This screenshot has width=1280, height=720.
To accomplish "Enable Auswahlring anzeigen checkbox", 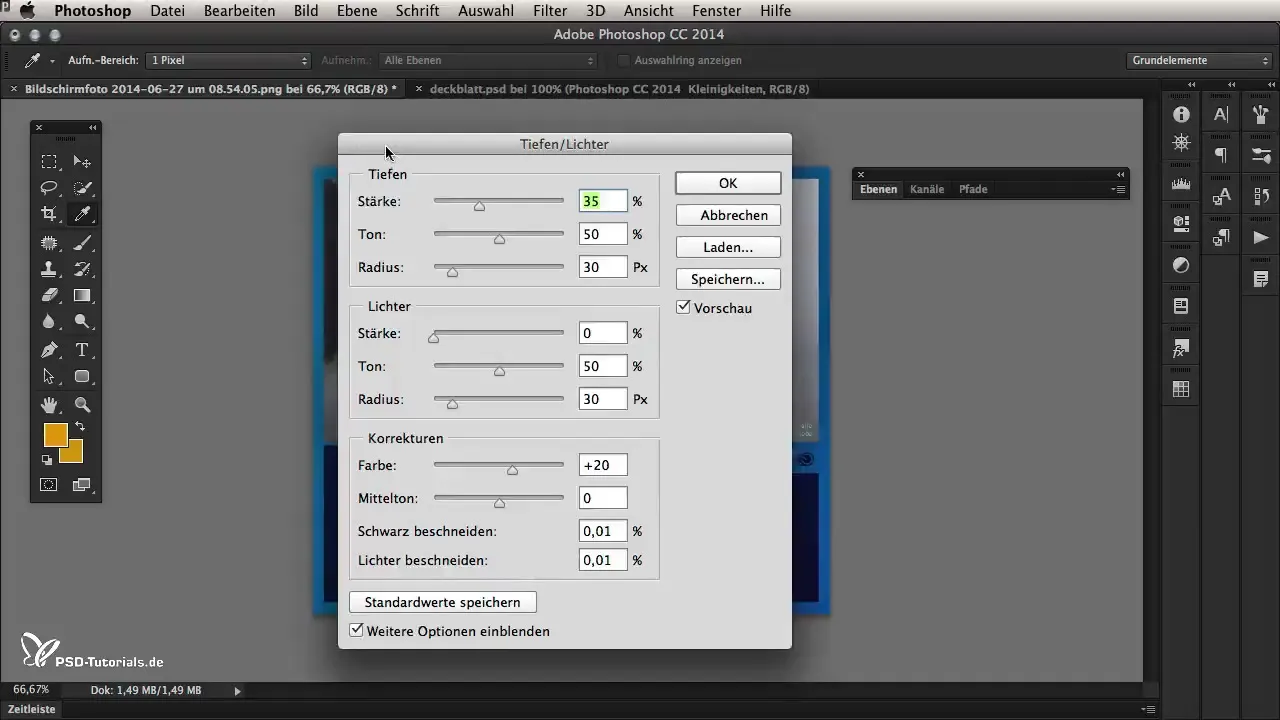I will (623, 60).
